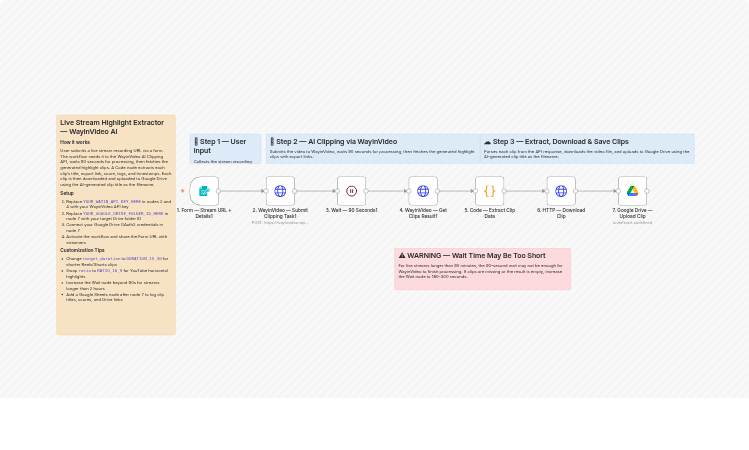Click the 'How it works' heading
Image resolution: width=749 pixels, height=450 pixels.
[75, 142]
